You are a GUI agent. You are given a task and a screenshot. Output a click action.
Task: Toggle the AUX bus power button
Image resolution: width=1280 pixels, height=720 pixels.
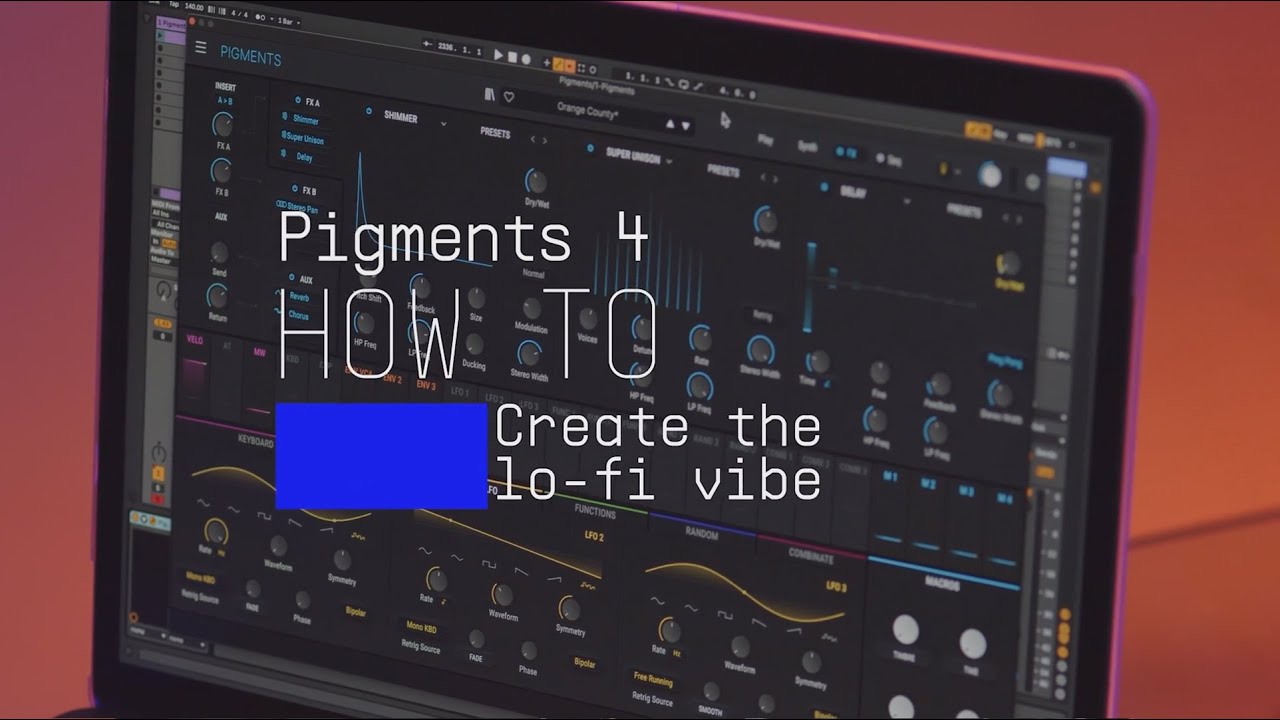(292, 278)
